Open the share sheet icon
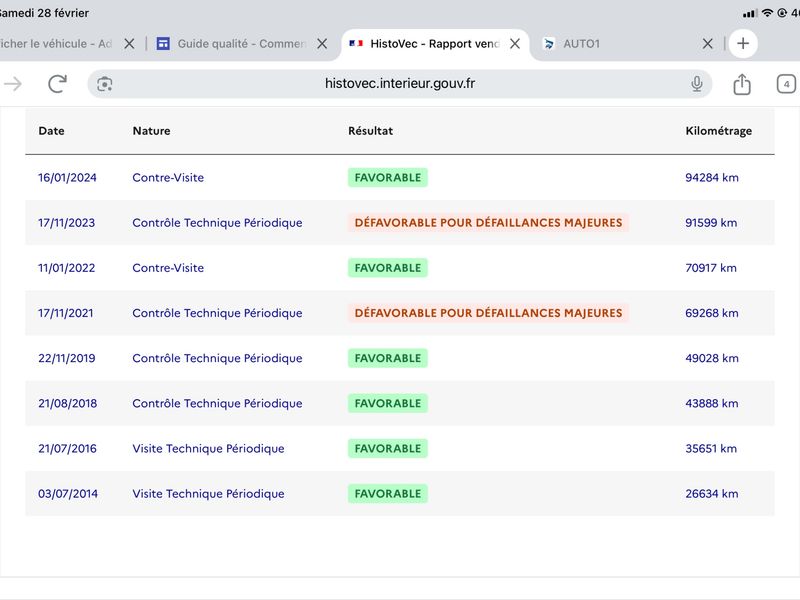 [742, 84]
